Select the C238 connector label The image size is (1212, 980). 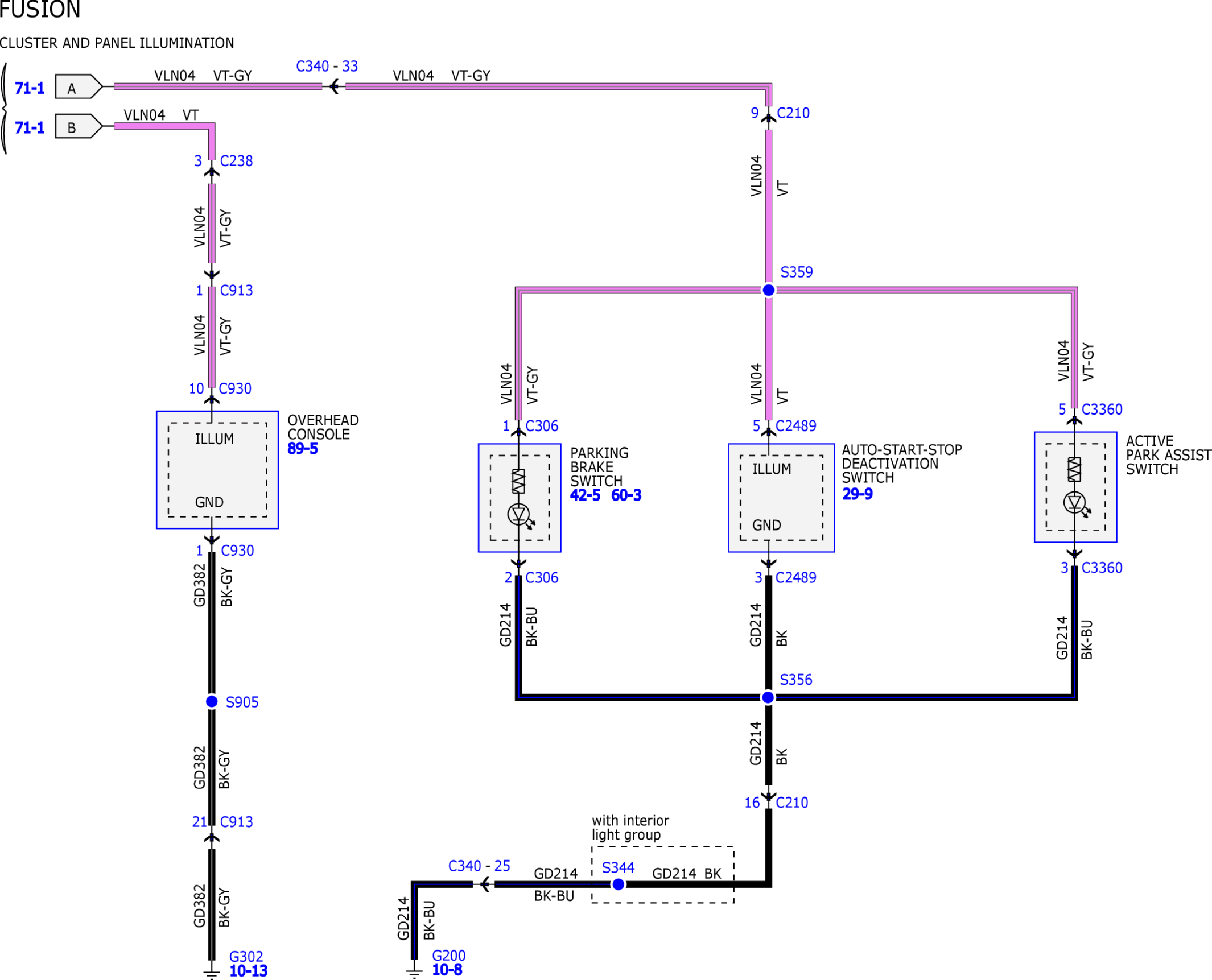click(236, 161)
